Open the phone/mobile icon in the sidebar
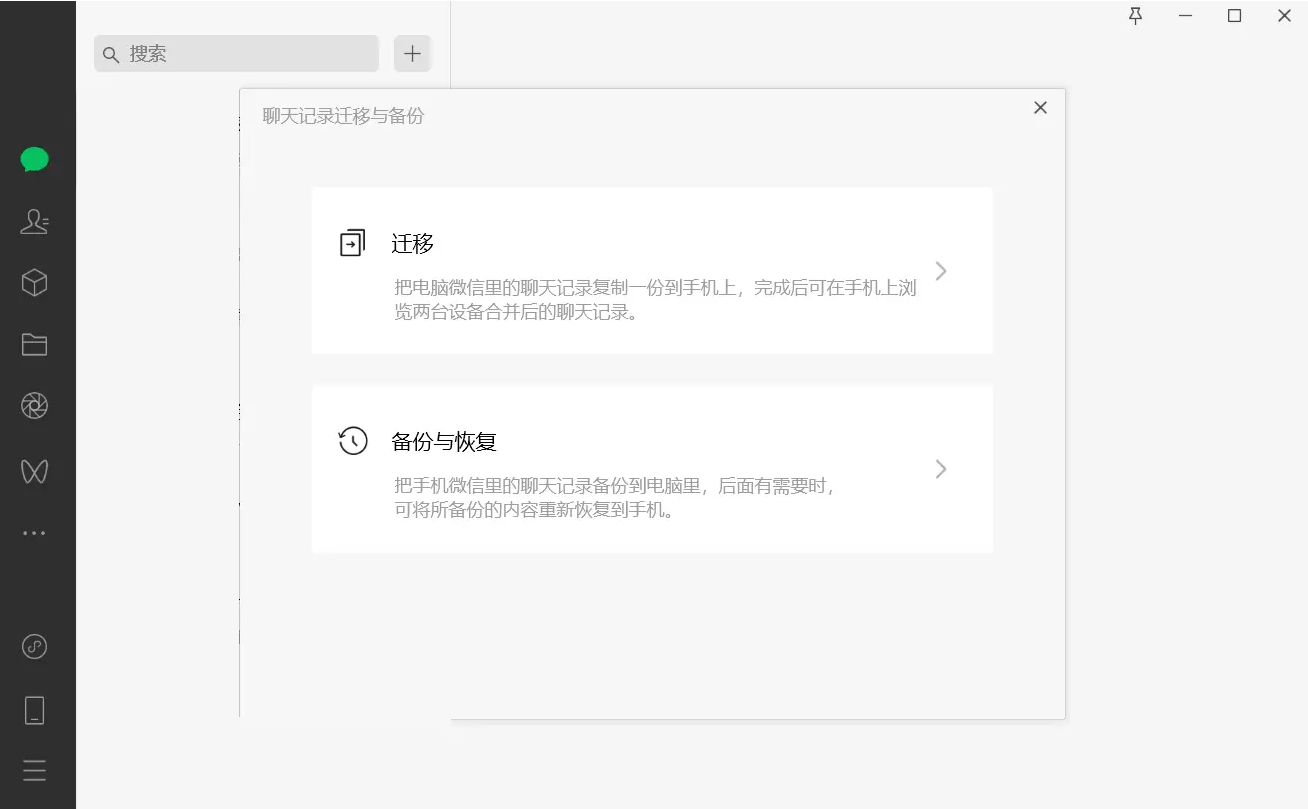Viewport: 1308px width, 809px height. pos(34,709)
